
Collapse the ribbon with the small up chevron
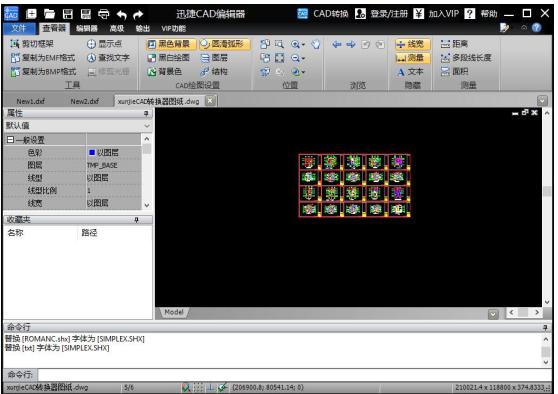coord(523,28)
